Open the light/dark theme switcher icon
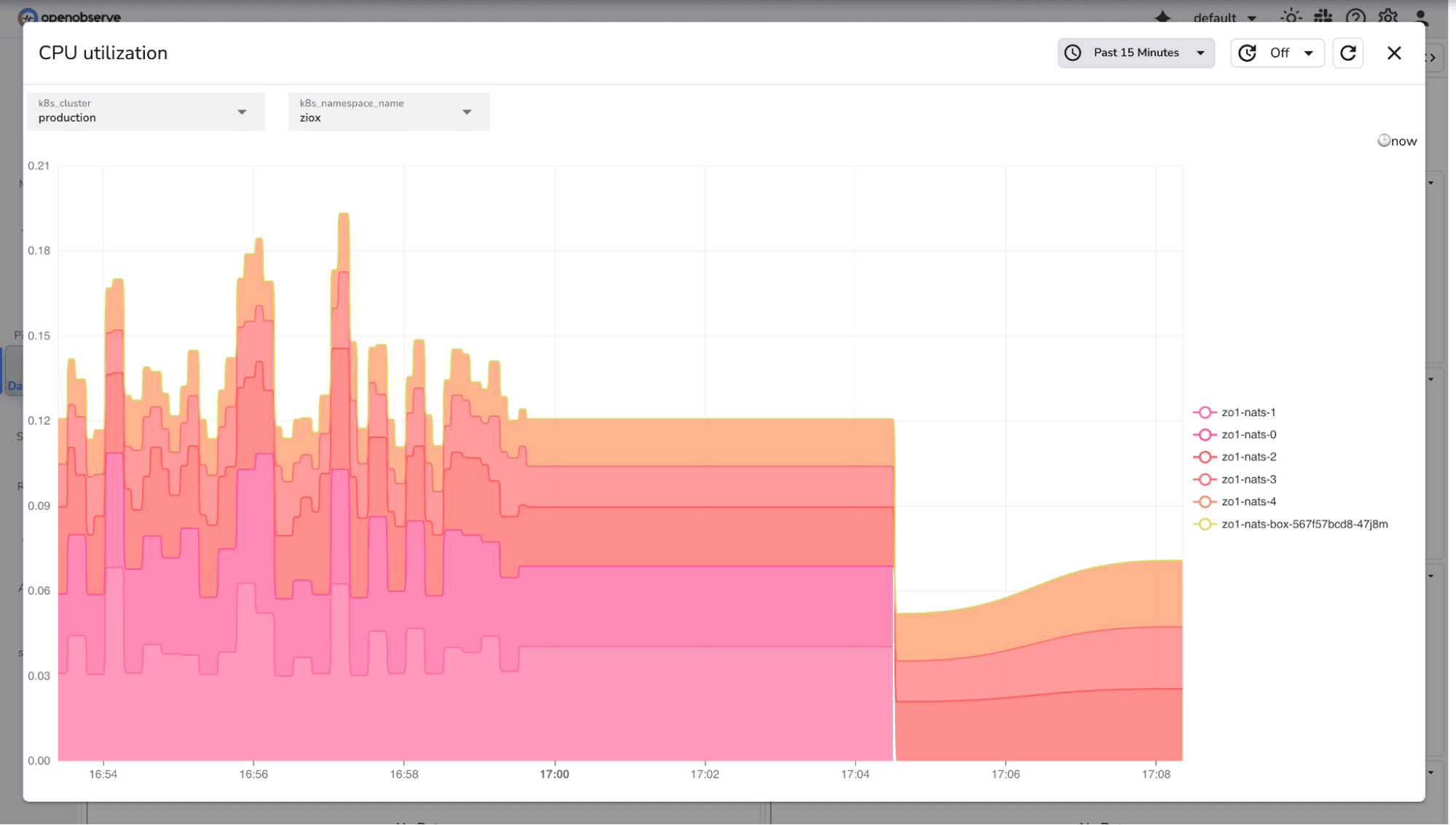Screen dimensions: 1456x825 (1290, 15)
